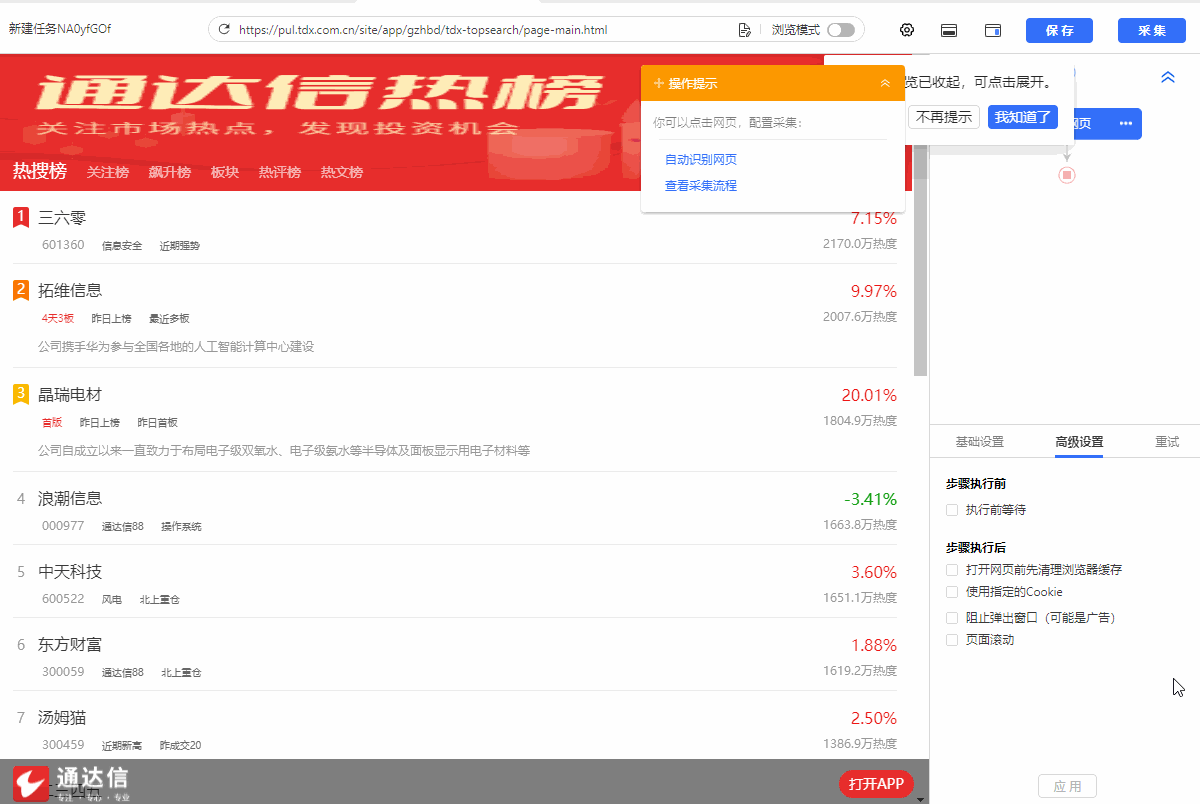Expand the workflow panel with blue double chevron

(1167, 77)
